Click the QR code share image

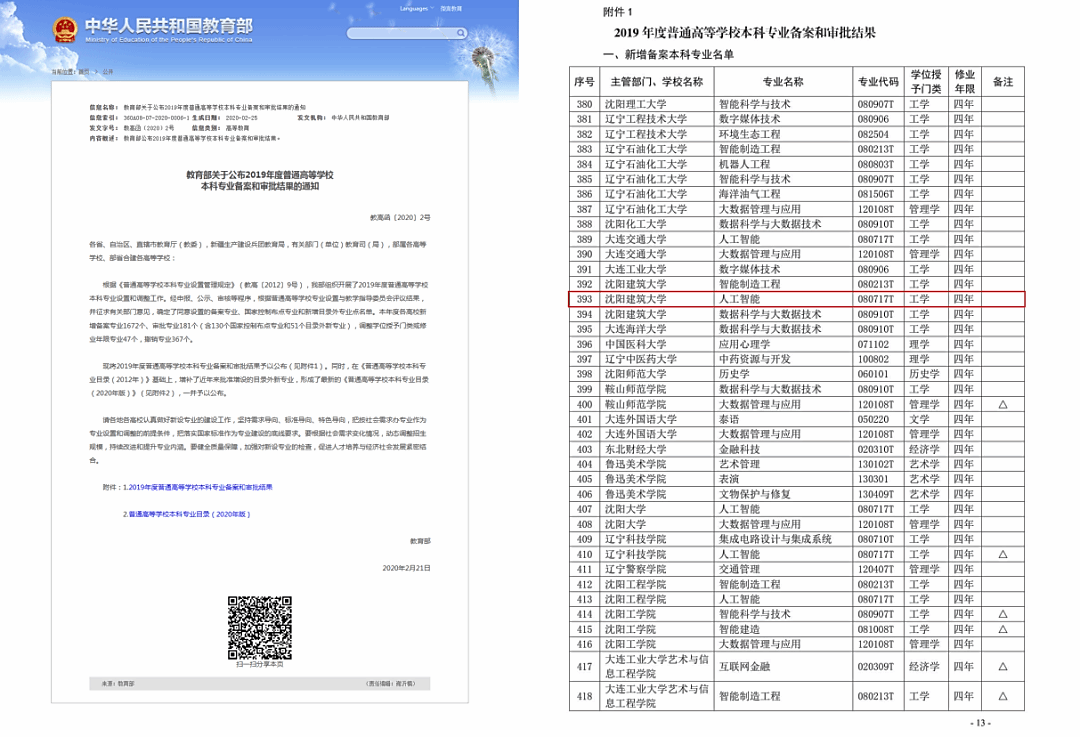coord(259,627)
